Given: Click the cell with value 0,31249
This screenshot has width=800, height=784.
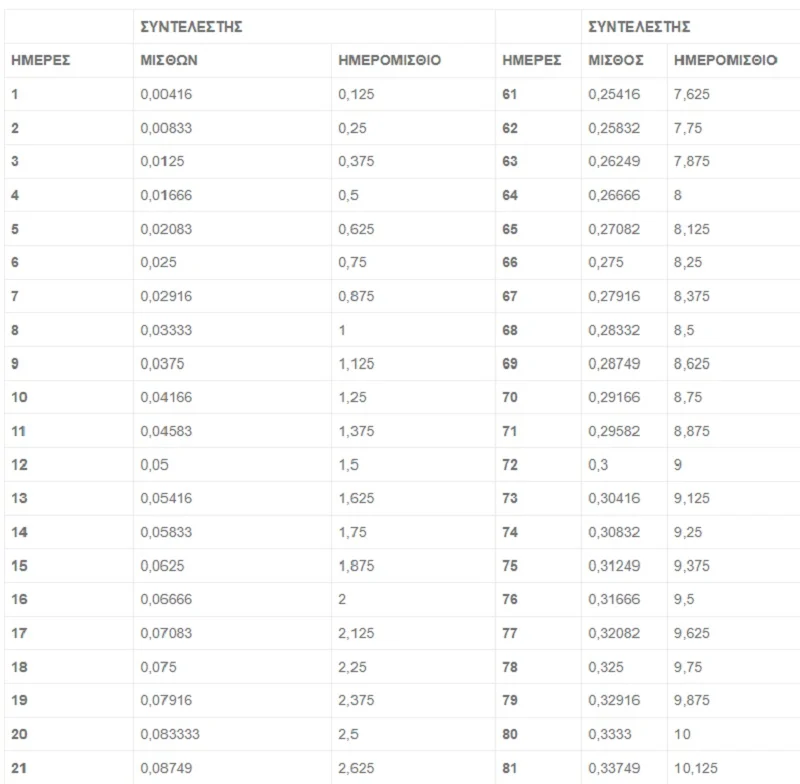Looking at the screenshot, I should pyautogui.click(x=615, y=566).
